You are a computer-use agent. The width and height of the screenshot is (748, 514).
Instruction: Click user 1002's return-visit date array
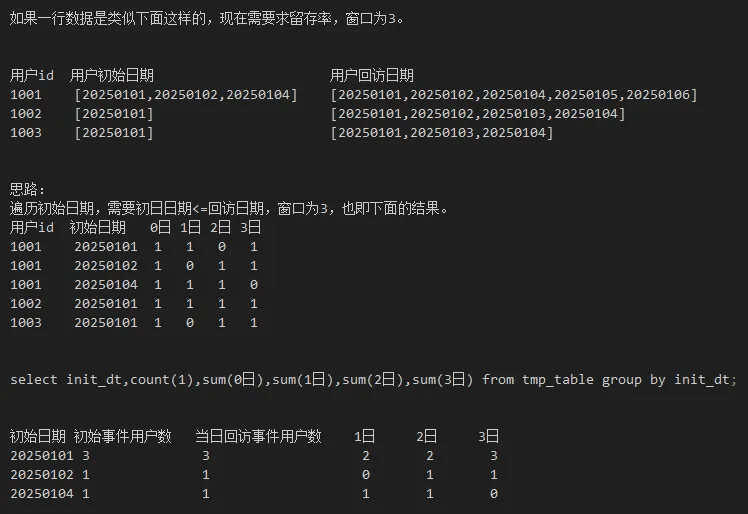pyautogui.click(x=477, y=113)
